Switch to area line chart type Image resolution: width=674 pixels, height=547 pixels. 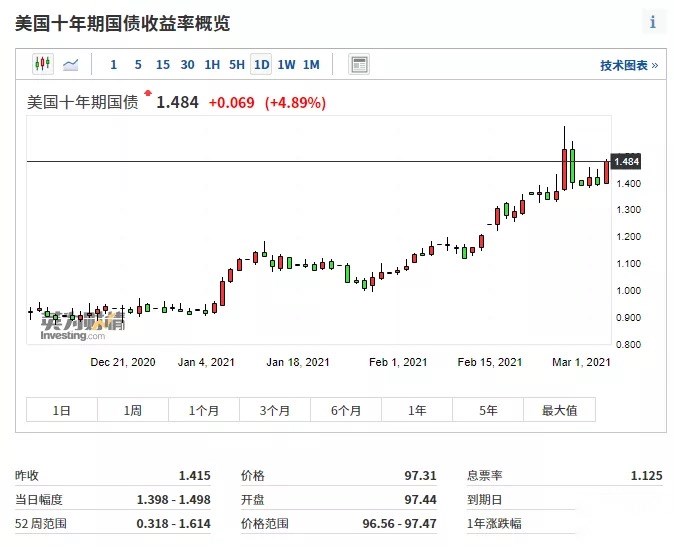70,65
